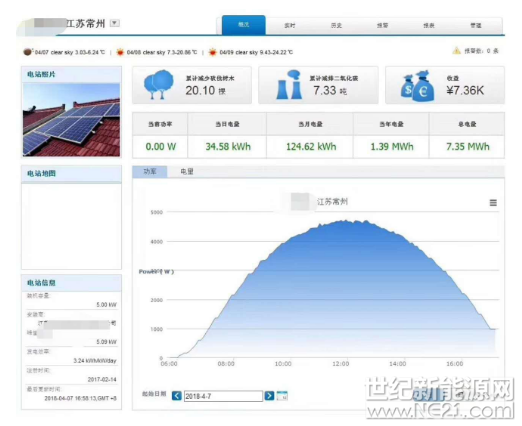The width and height of the screenshot is (522, 426).
Task: Select the 报警 tab
Action: 382,25
